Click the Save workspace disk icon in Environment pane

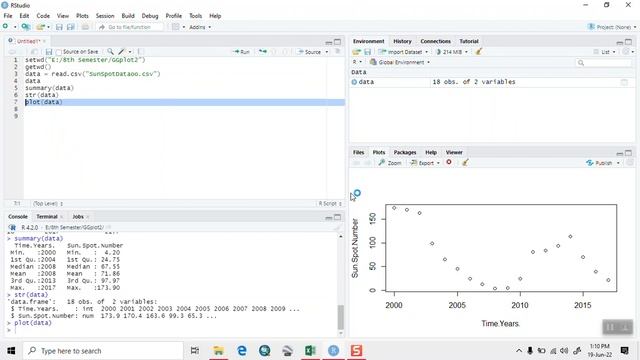367,52
